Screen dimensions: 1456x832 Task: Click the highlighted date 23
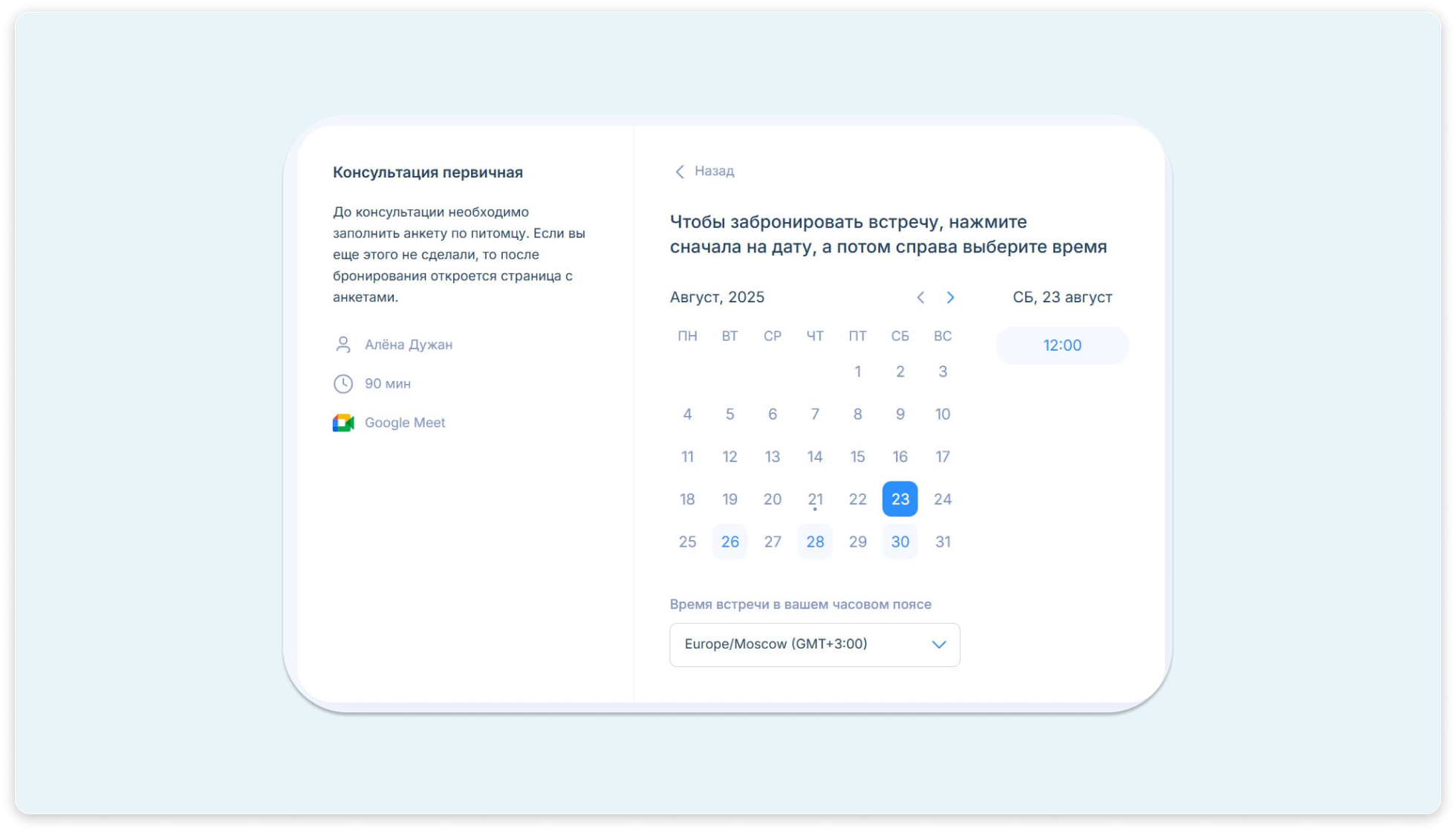900,499
